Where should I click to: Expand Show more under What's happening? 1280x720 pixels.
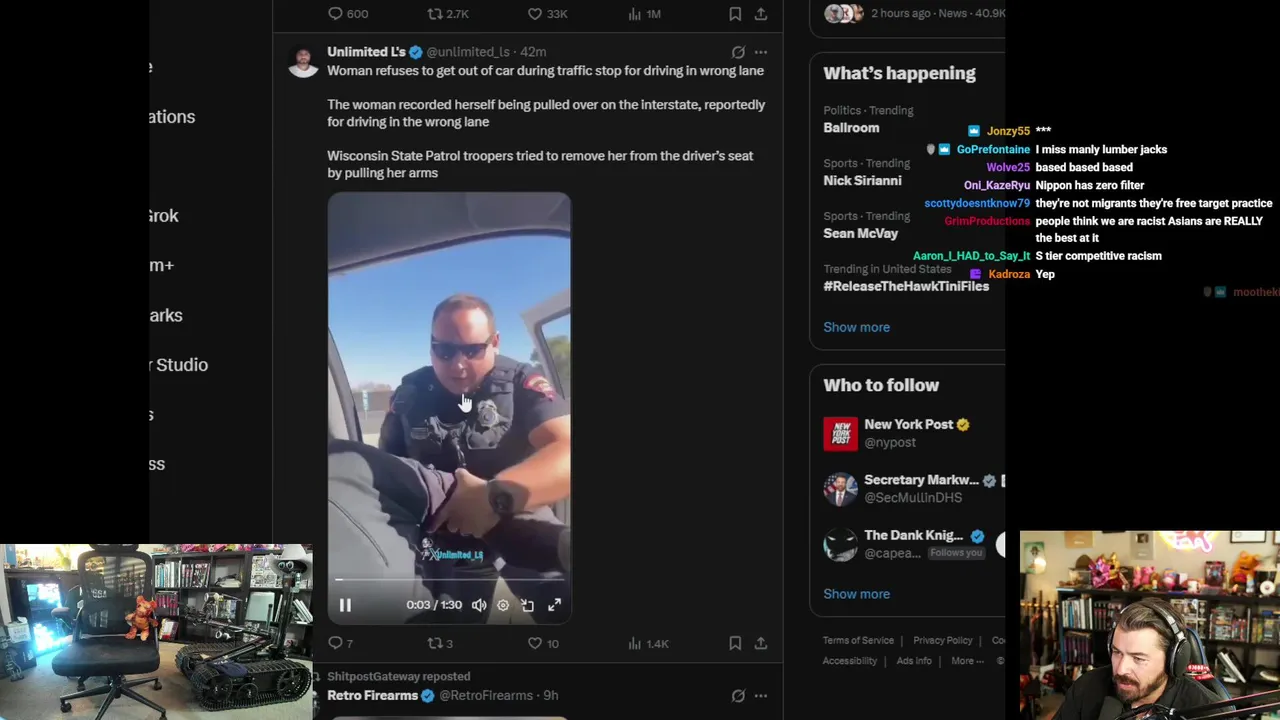click(x=856, y=327)
